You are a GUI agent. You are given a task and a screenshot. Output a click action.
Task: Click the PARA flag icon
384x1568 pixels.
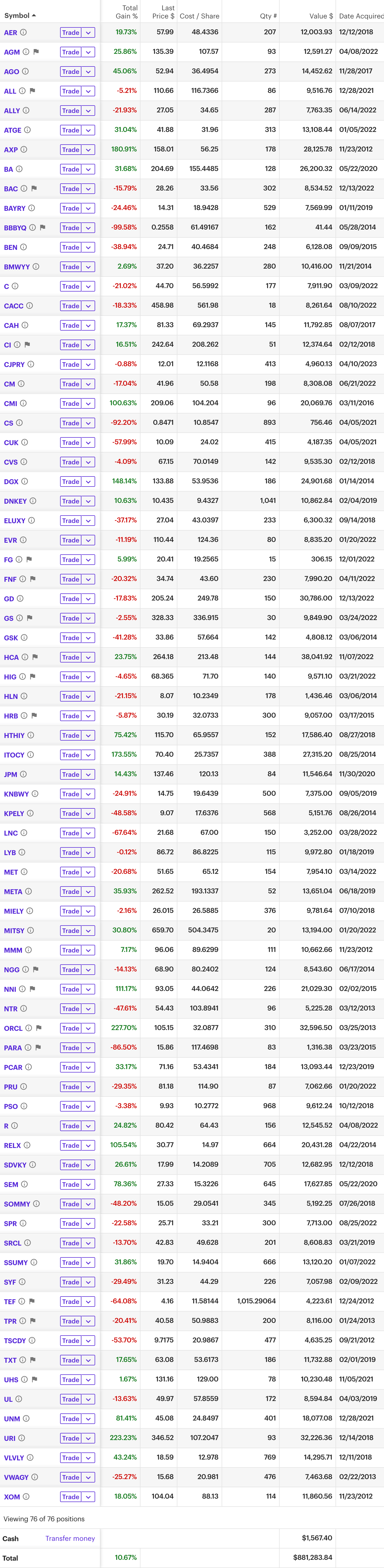(x=38, y=1047)
